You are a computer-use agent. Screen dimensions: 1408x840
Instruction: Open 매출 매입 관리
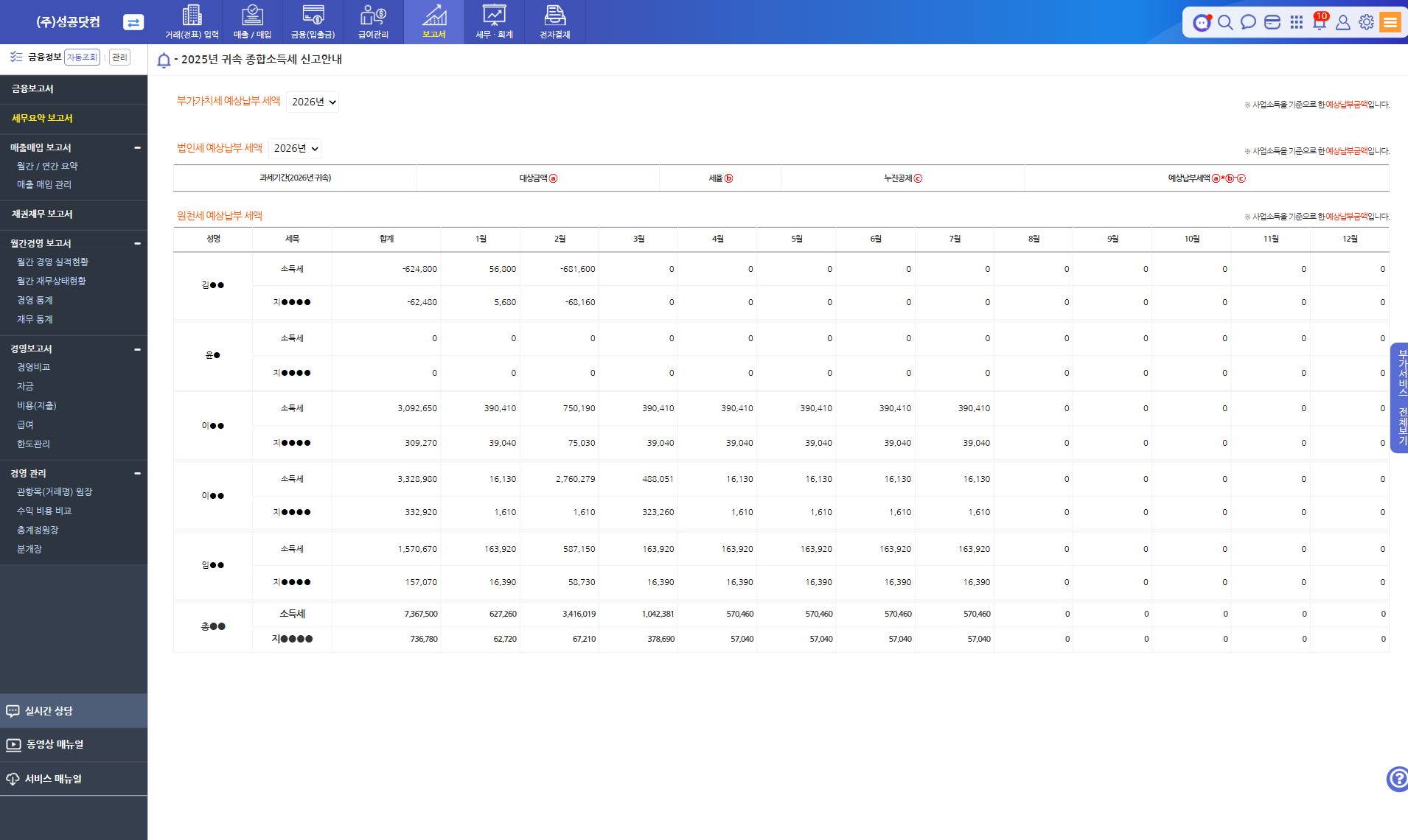pyautogui.click(x=44, y=185)
